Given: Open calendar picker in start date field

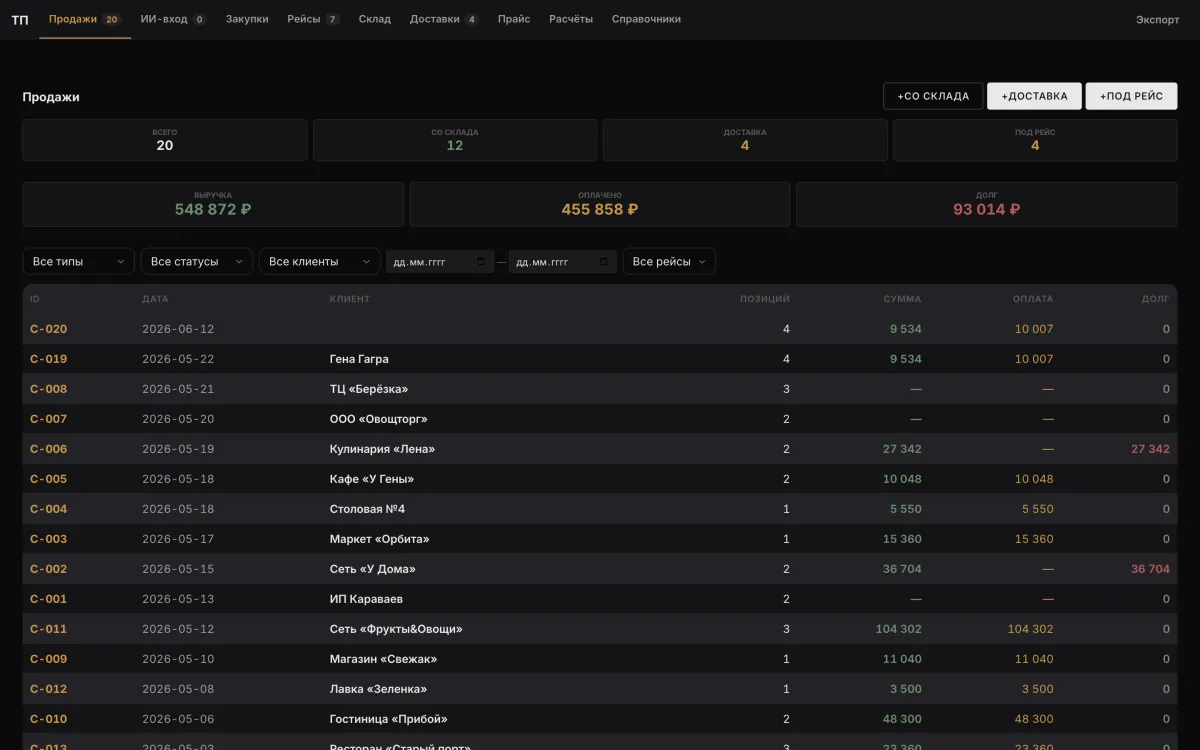Looking at the screenshot, I should point(480,262).
